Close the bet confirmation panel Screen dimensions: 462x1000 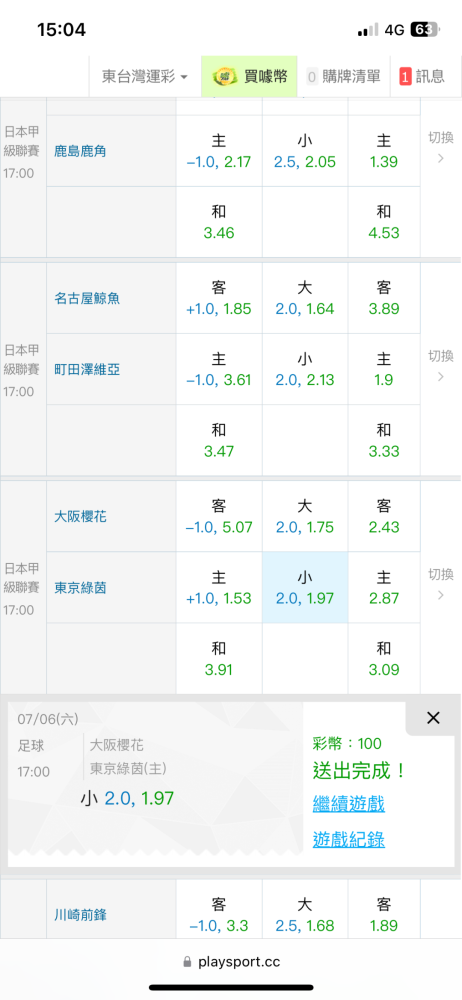(433, 717)
